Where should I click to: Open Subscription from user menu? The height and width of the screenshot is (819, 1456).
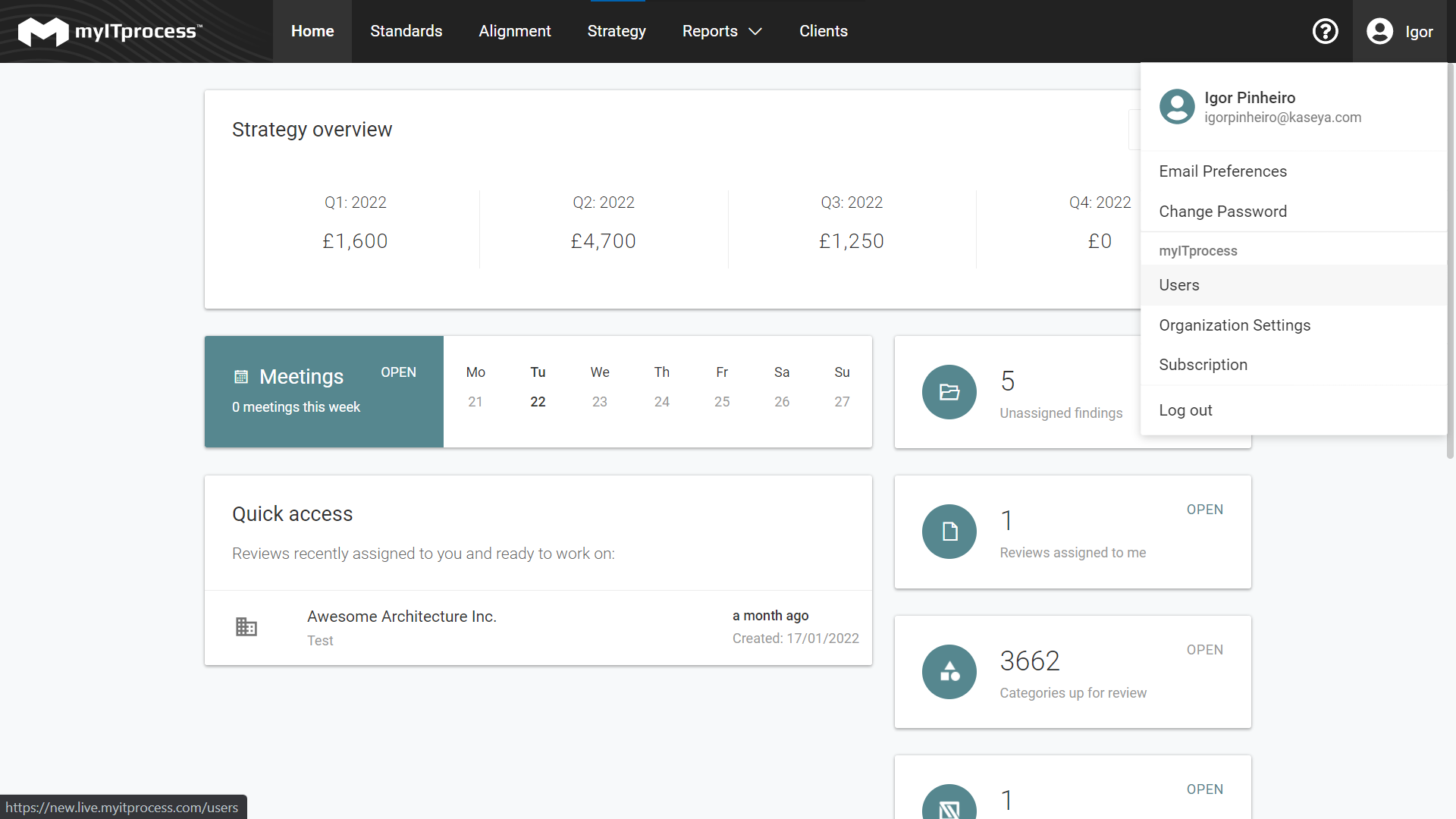click(x=1293, y=365)
